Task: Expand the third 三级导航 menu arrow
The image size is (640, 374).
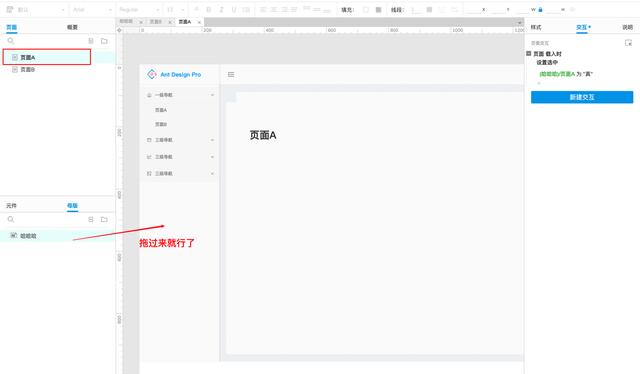Action: (x=212, y=174)
